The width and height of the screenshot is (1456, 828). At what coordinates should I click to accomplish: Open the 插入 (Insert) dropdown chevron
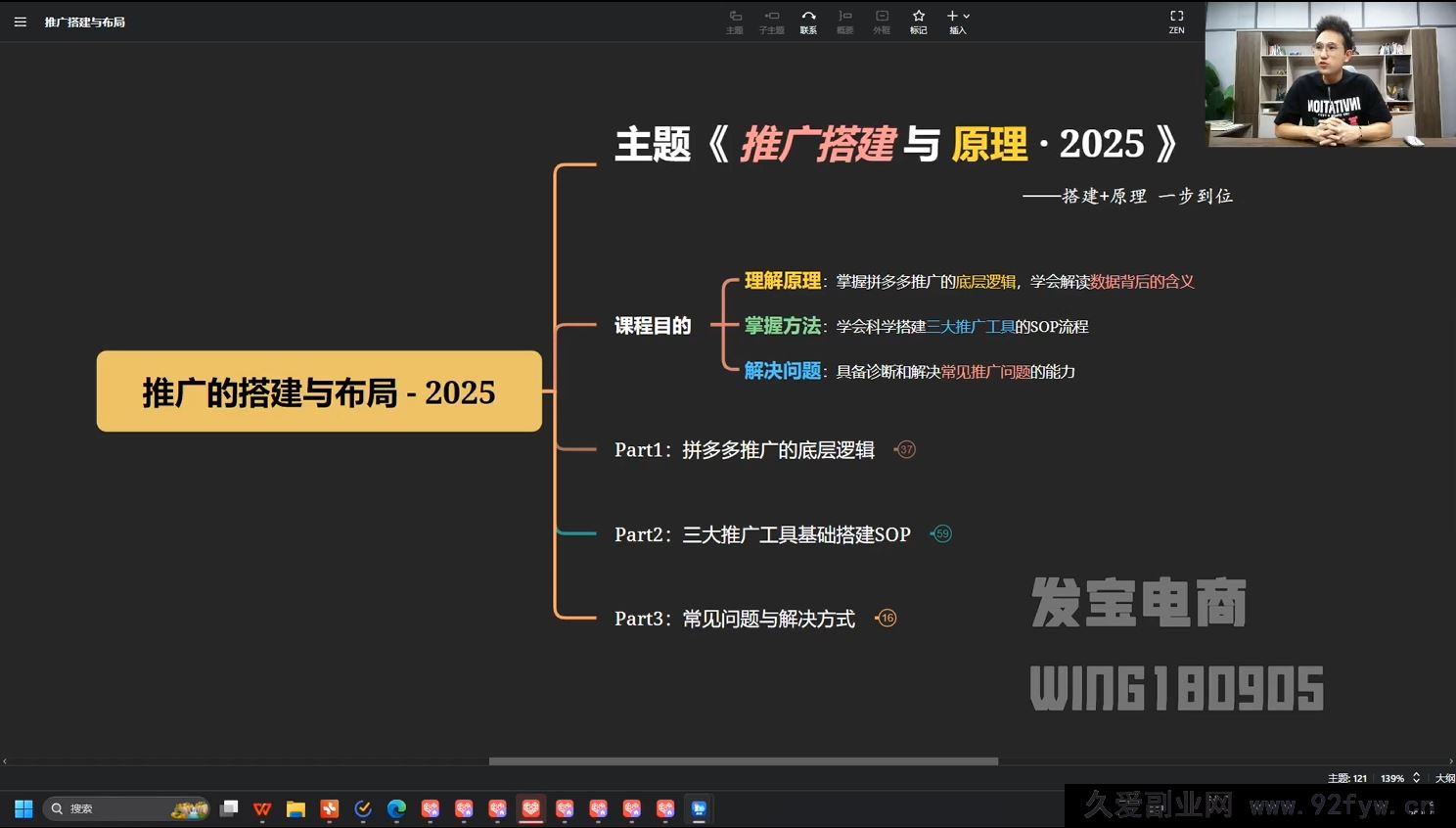click(967, 16)
